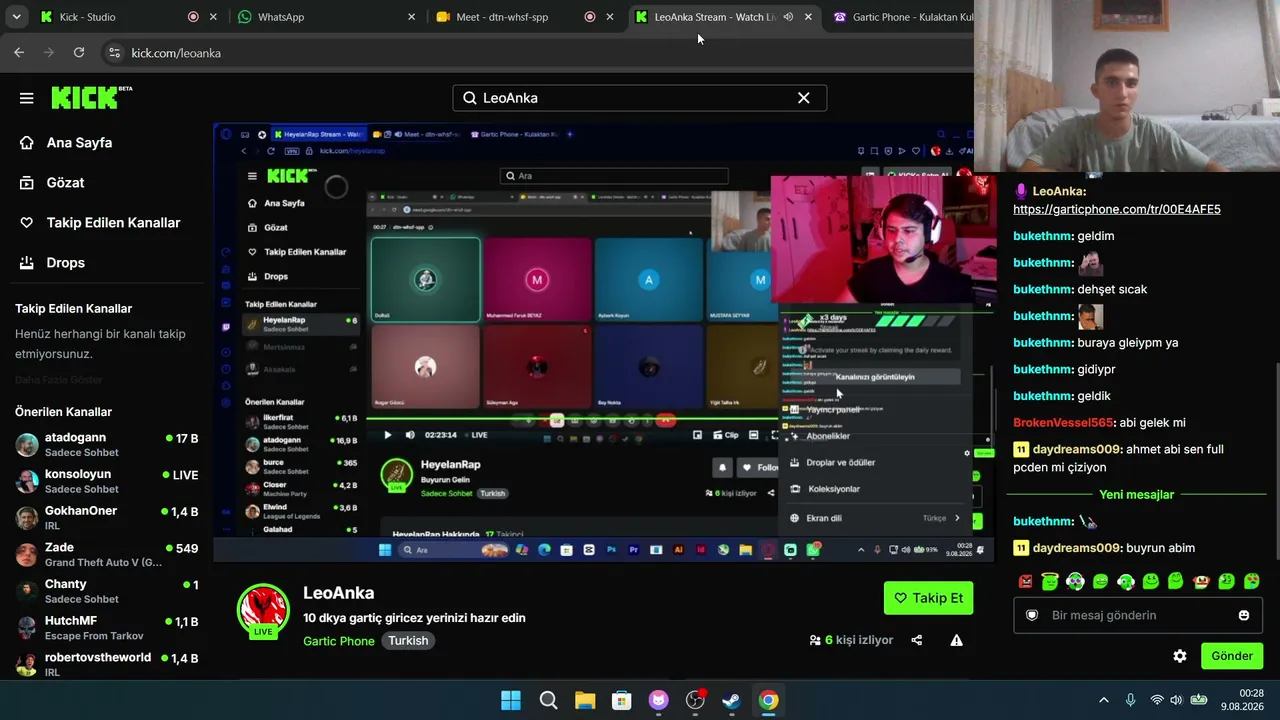Clear the LeoAnka search text
Viewport: 1280px width, 720px height.
[x=803, y=98]
